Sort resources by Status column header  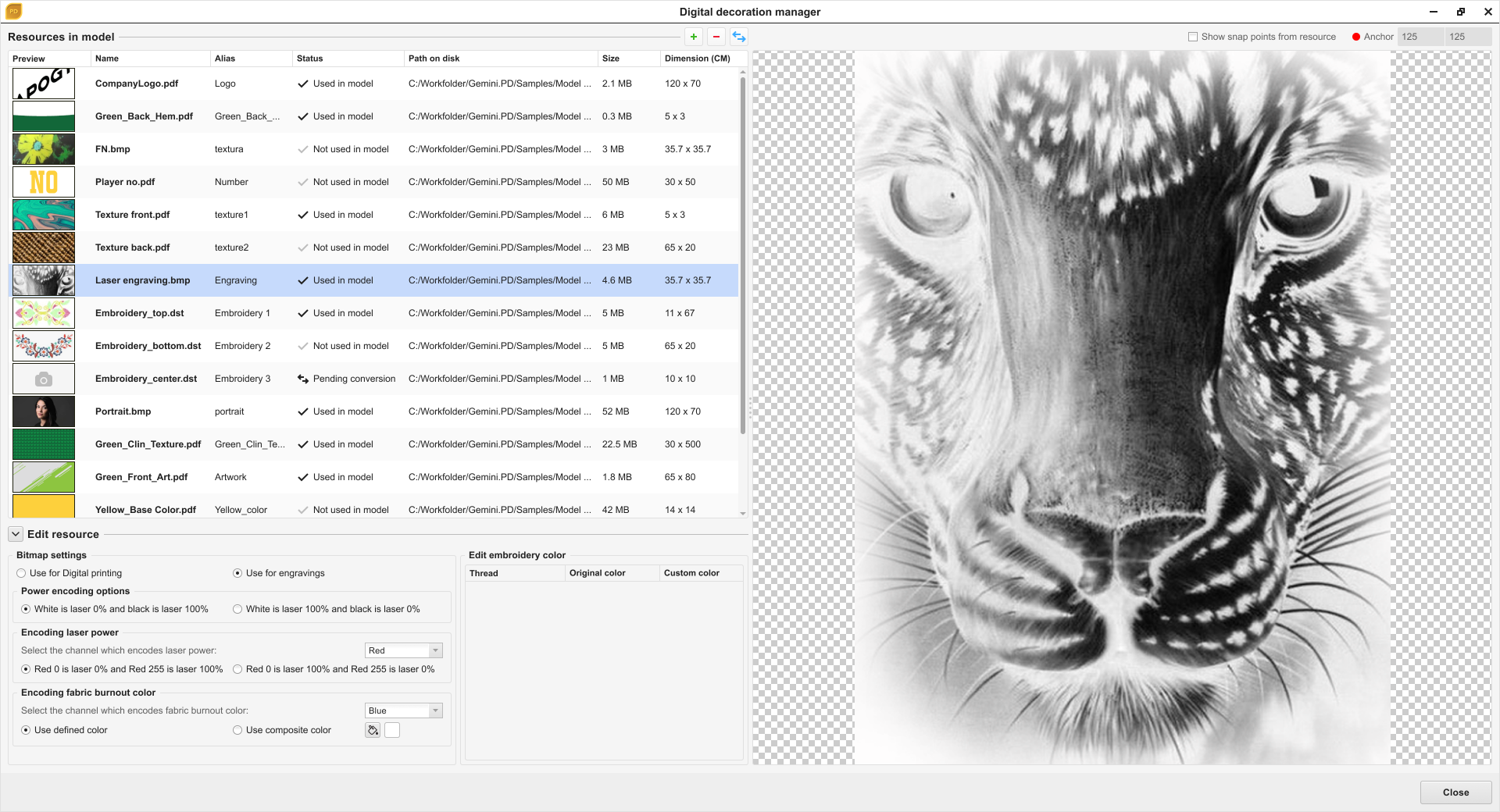click(309, 59)
